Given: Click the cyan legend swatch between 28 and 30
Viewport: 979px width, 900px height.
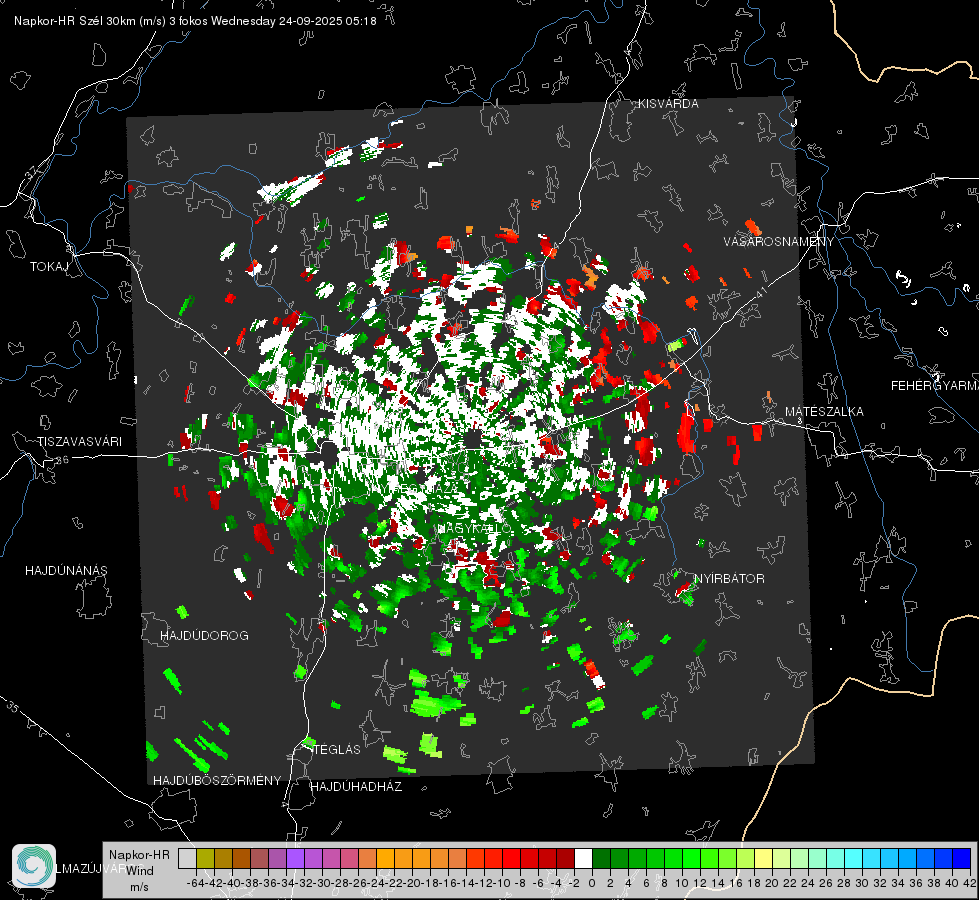Looking at the screenshot, I should [854, 859].
